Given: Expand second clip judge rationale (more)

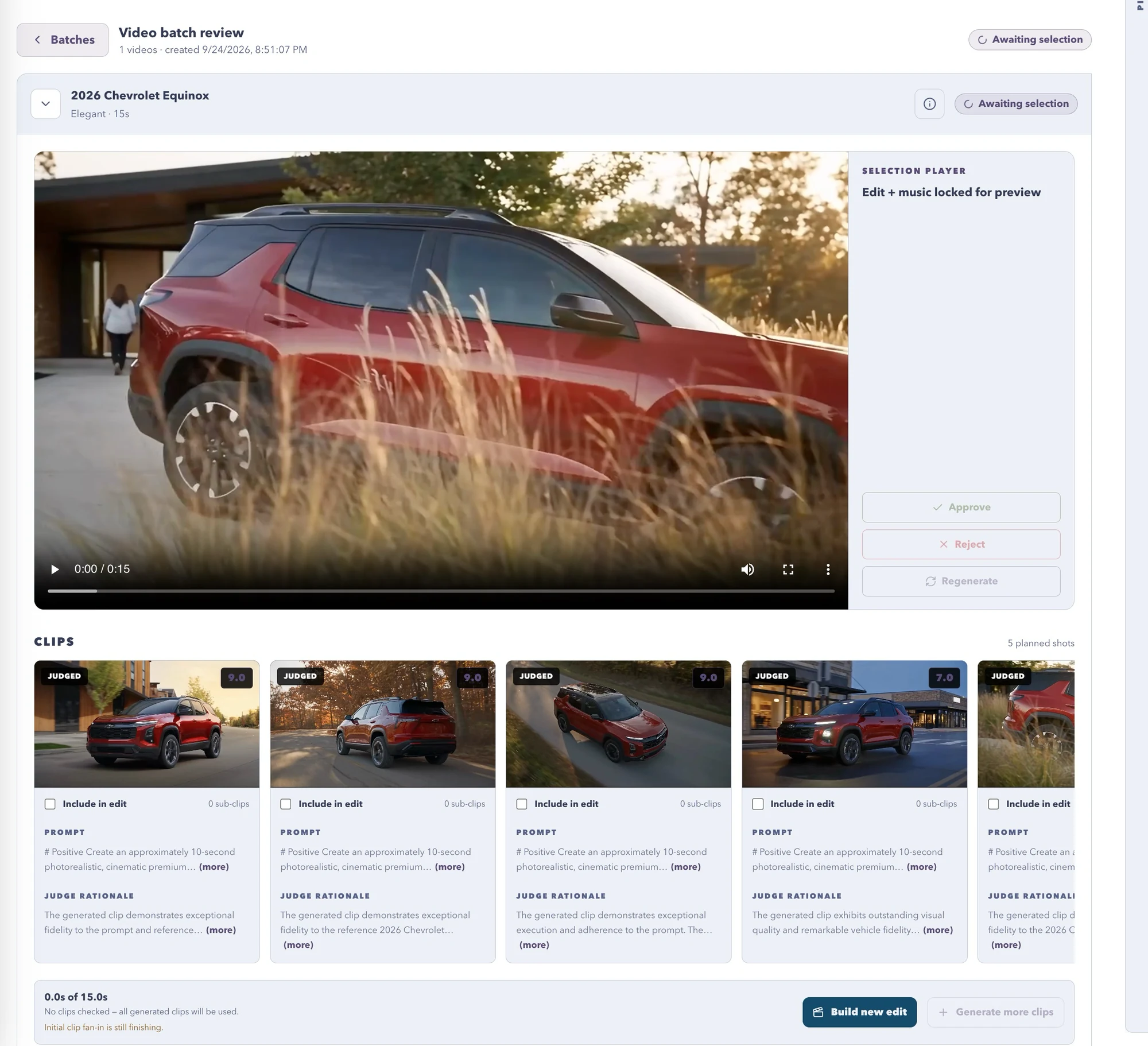Looking at the screenshot, I should (x=298, y=944).
